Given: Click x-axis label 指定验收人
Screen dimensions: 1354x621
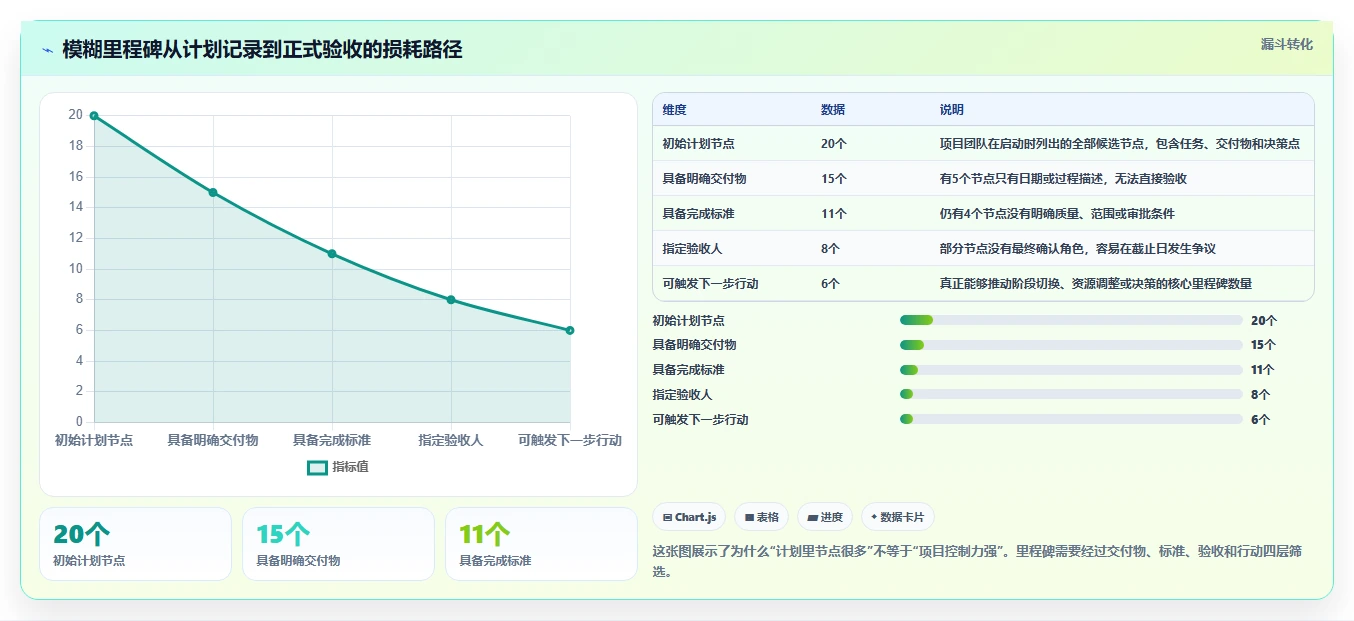Looking at the screenshot, I should (451, 440).
